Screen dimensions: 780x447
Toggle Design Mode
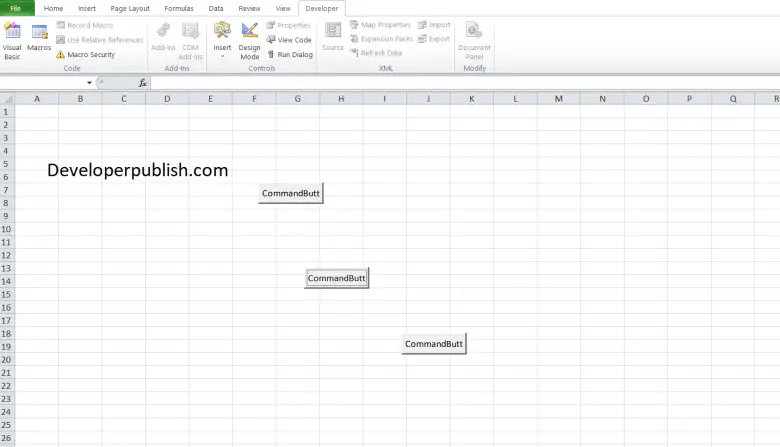point(249,41)
